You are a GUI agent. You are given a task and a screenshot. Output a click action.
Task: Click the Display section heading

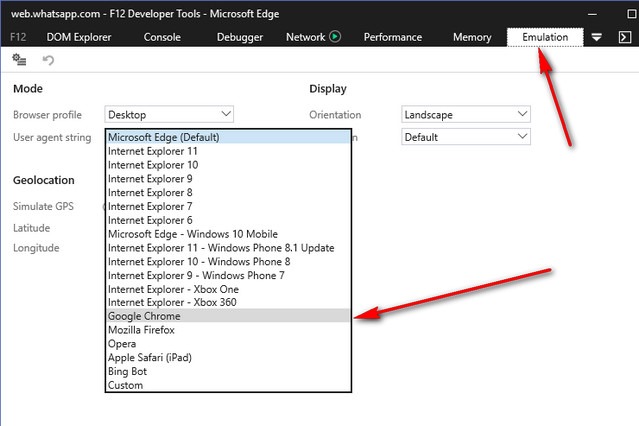[x=328, y=89]
